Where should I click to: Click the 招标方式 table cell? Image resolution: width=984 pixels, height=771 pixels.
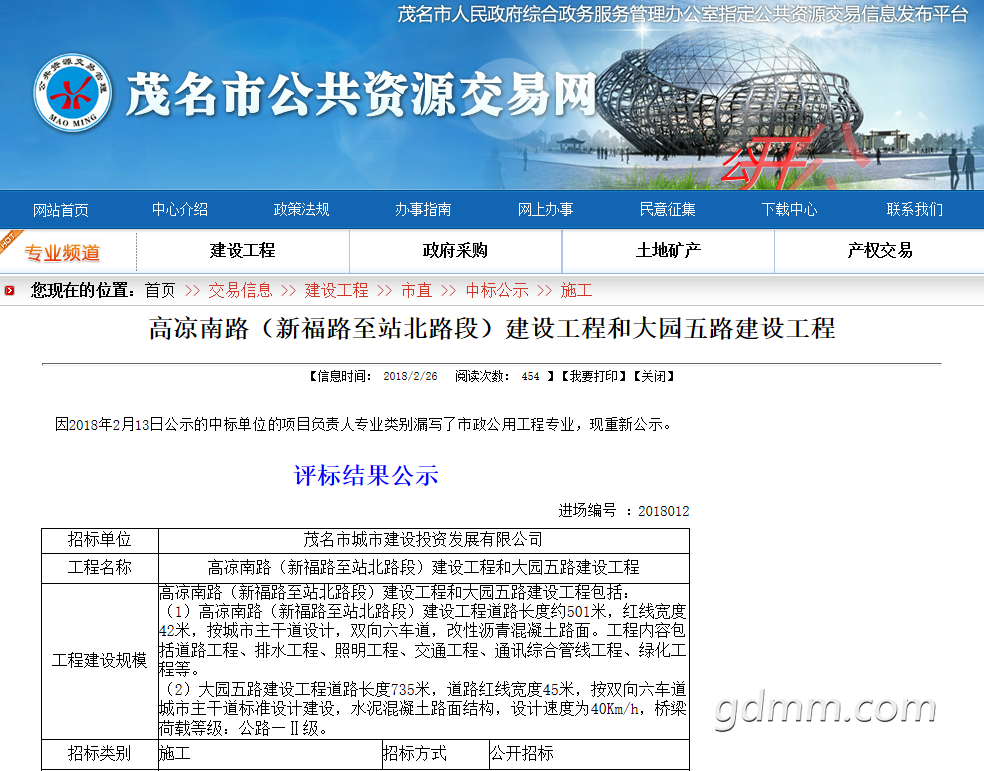point(436,753)
